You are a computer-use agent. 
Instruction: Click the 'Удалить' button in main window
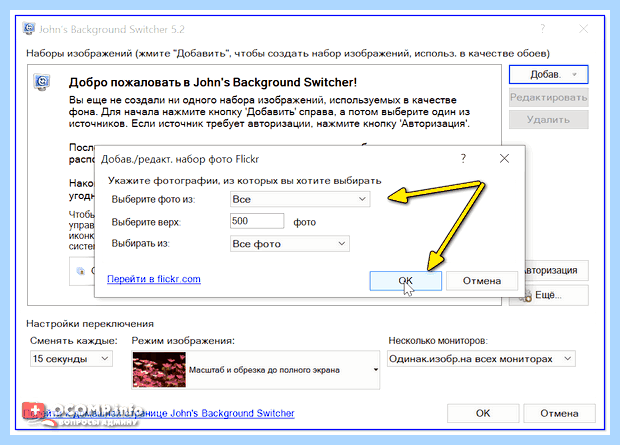coord(548,119)
